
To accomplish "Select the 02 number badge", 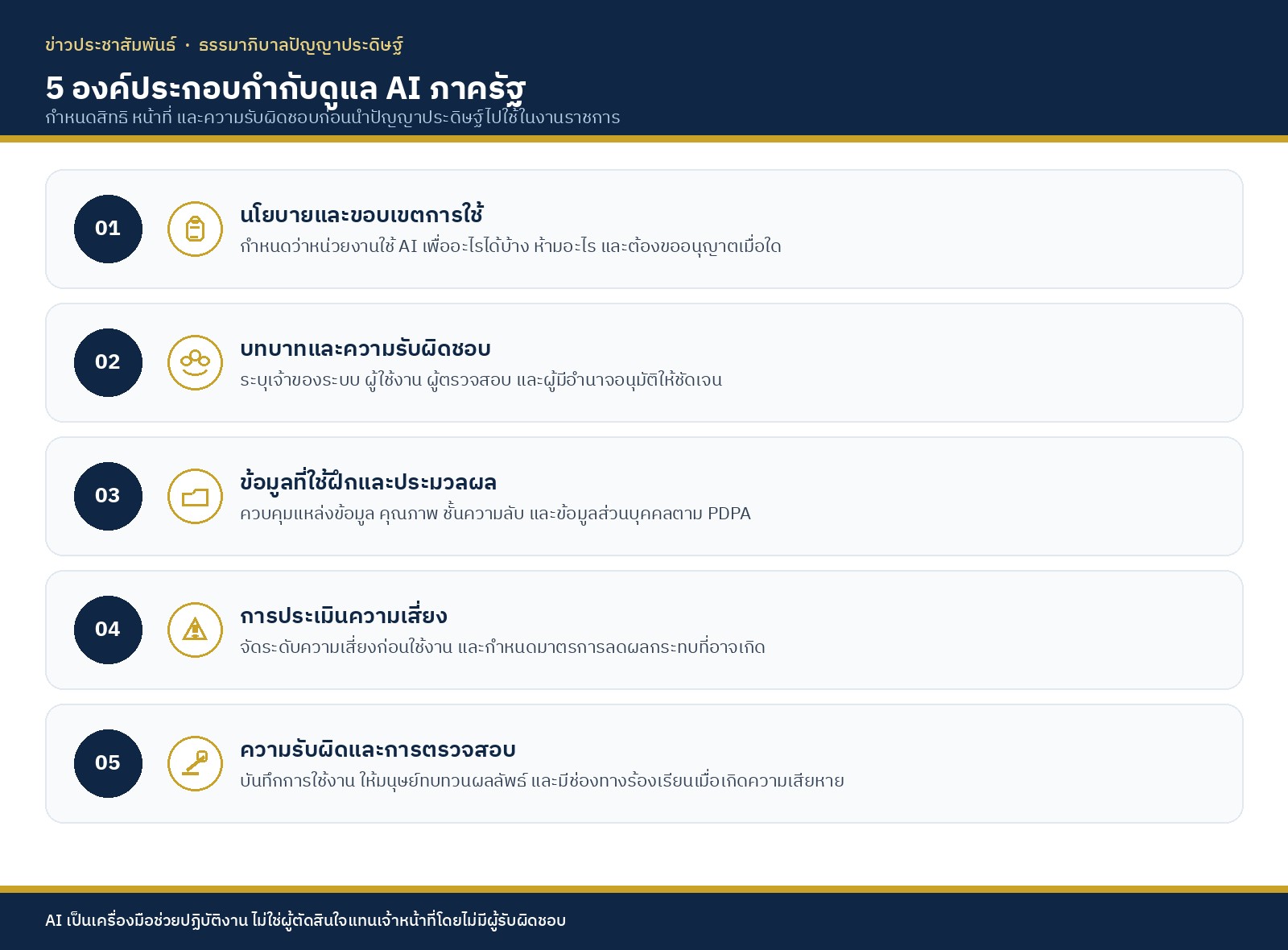I will pos(108,363).
